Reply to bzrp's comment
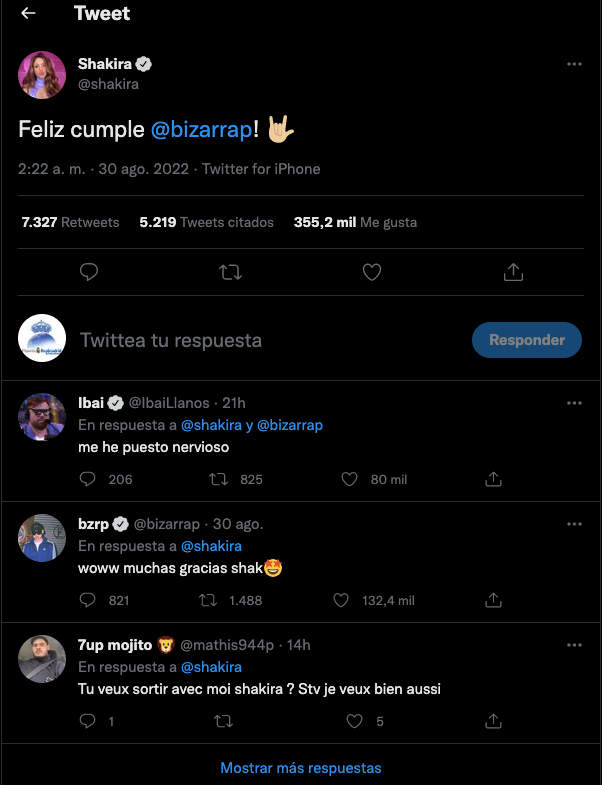Viewport: 602px width, 785px height. click(x=88, y=600)
